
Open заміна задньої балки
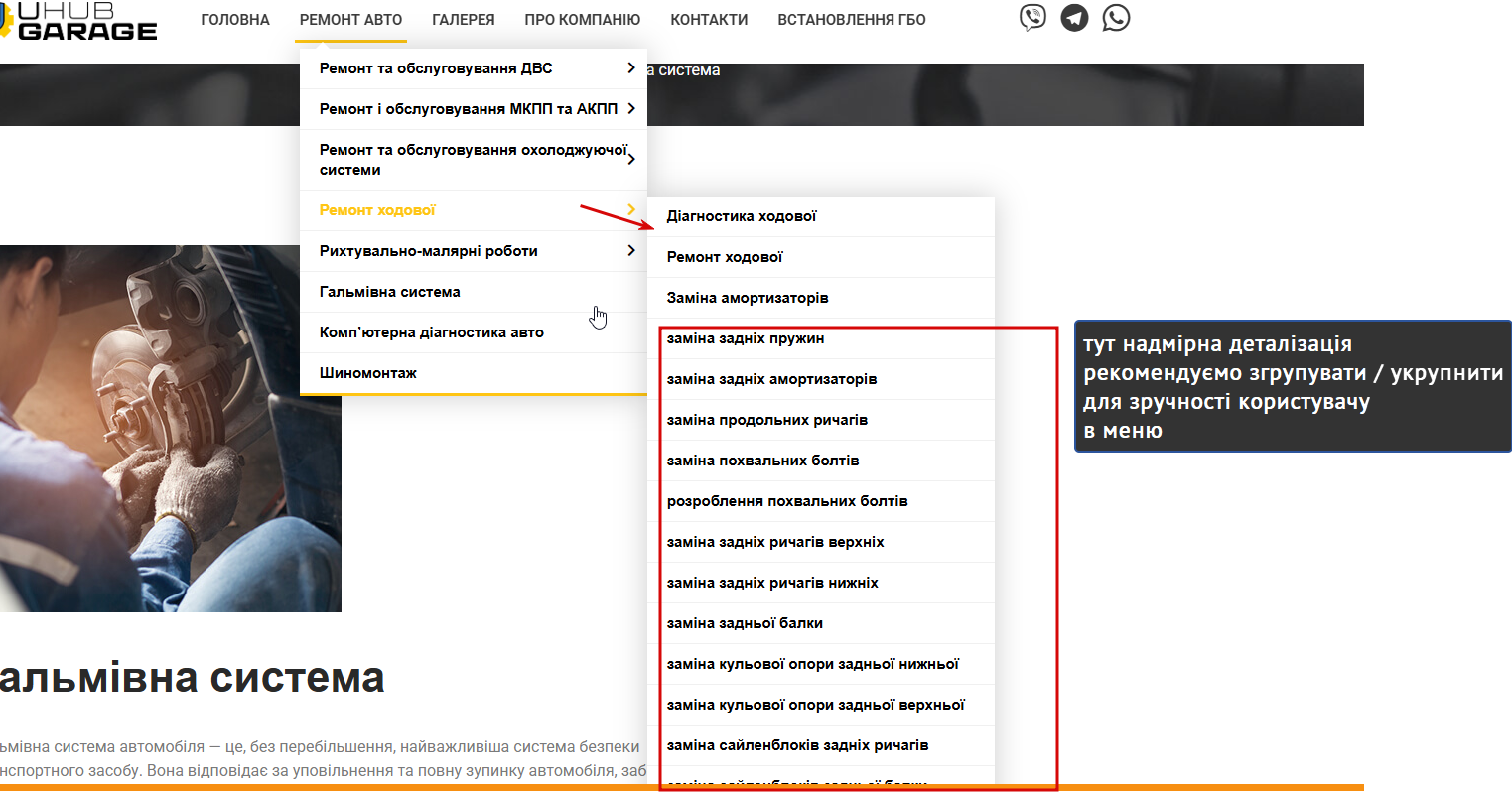pos(821,623)
